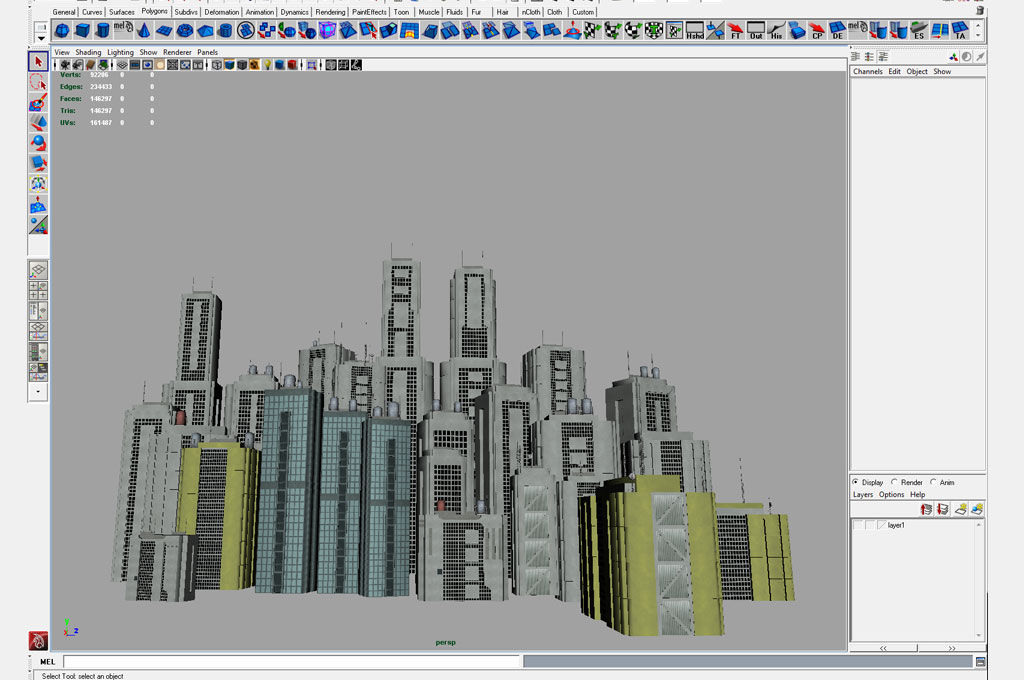Click the DE shelf button
The image size is (1024, 680).
[x=837, y=30]
